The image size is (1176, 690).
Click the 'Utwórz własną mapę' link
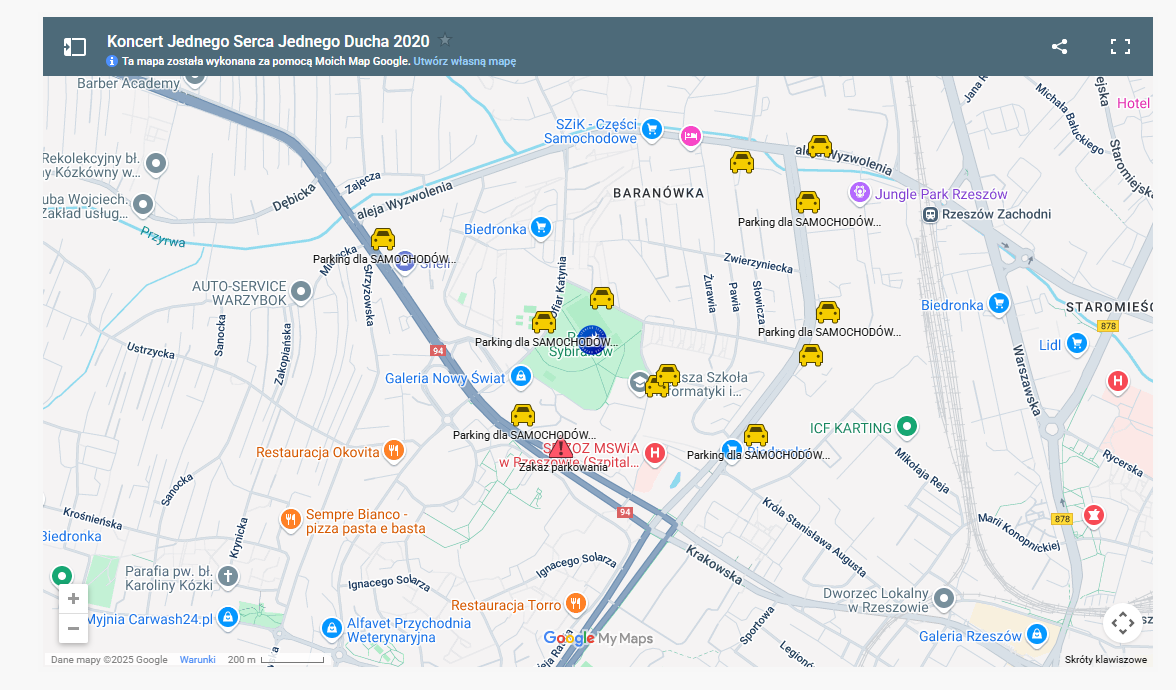coord(464,62)
